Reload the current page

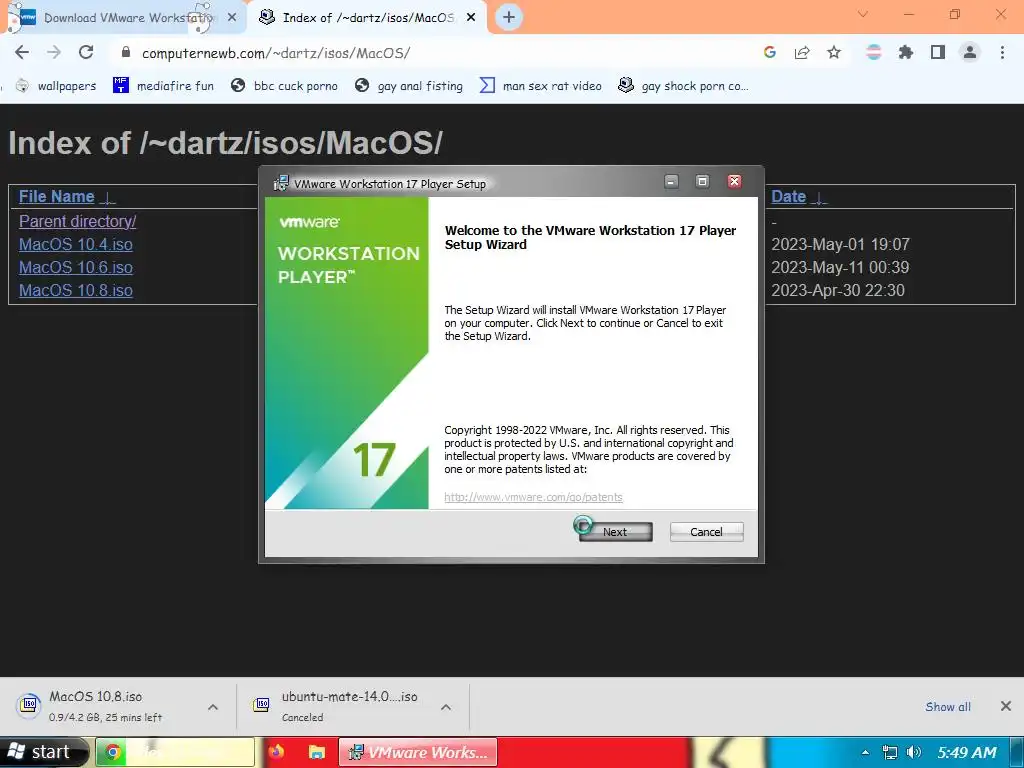tap(86, 52)
